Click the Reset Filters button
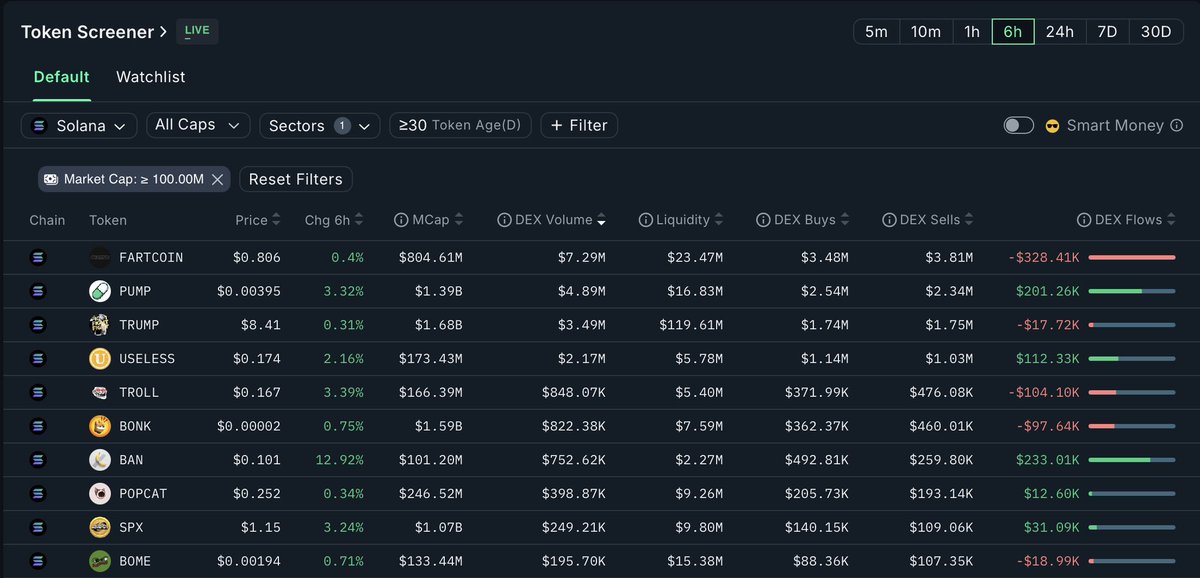 295,179
